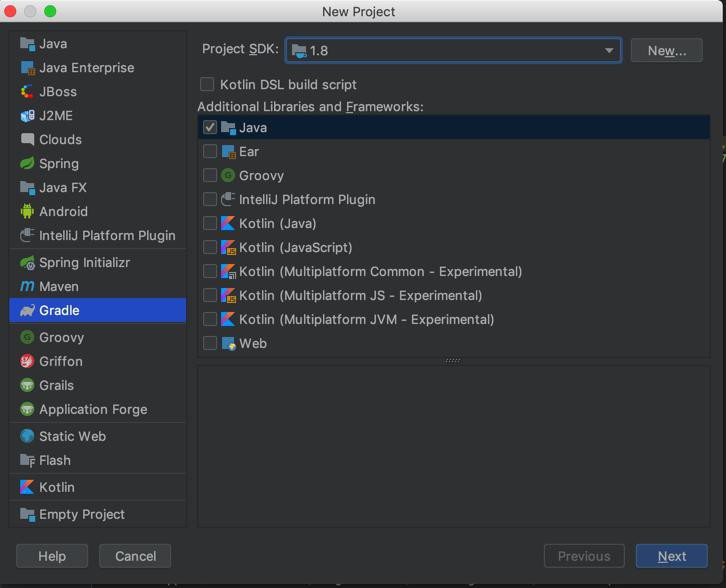The width and height of the screenshot is (726, 588).
Task: Click the Grails icon in project types
Action: coord(28,385)
